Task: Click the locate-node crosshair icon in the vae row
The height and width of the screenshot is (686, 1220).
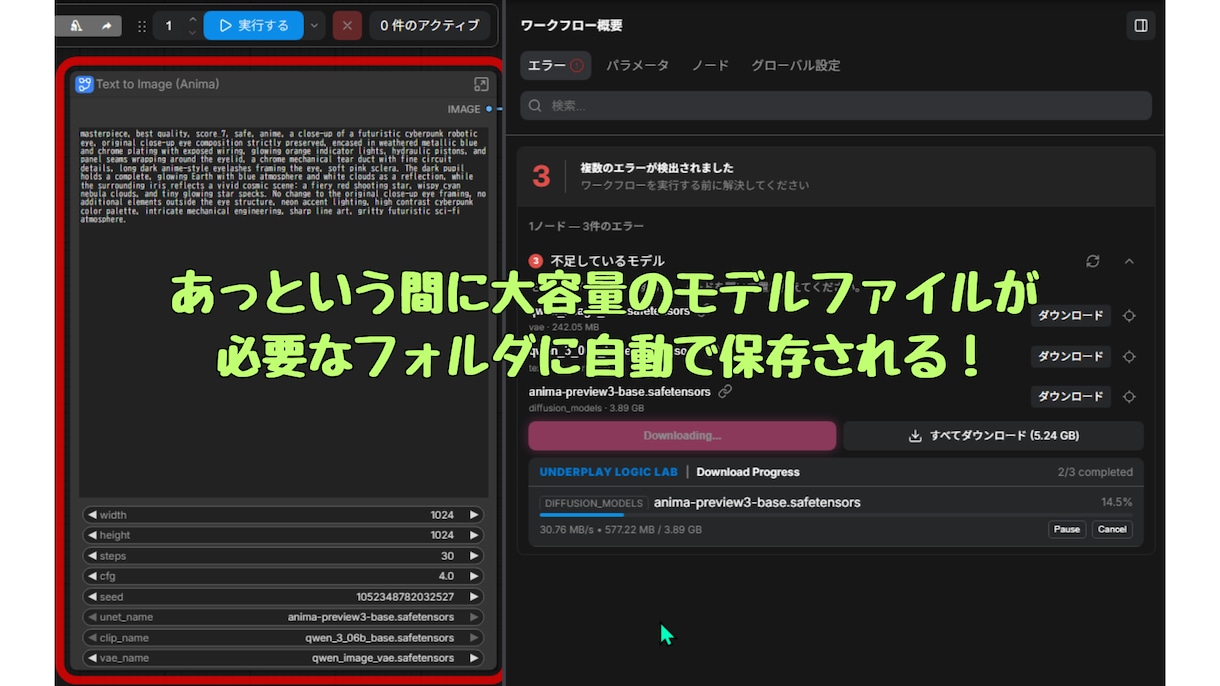Action: click(1129, 316)
